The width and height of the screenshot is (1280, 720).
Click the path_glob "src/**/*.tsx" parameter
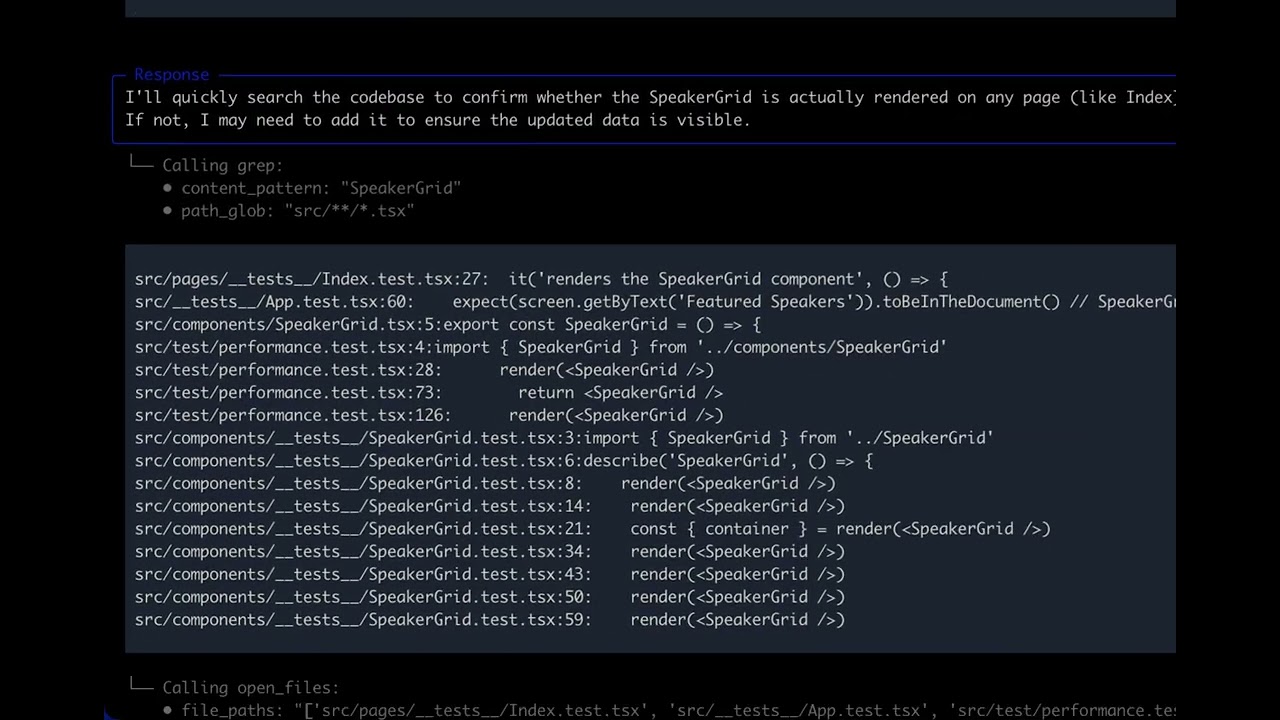point(297,211)
